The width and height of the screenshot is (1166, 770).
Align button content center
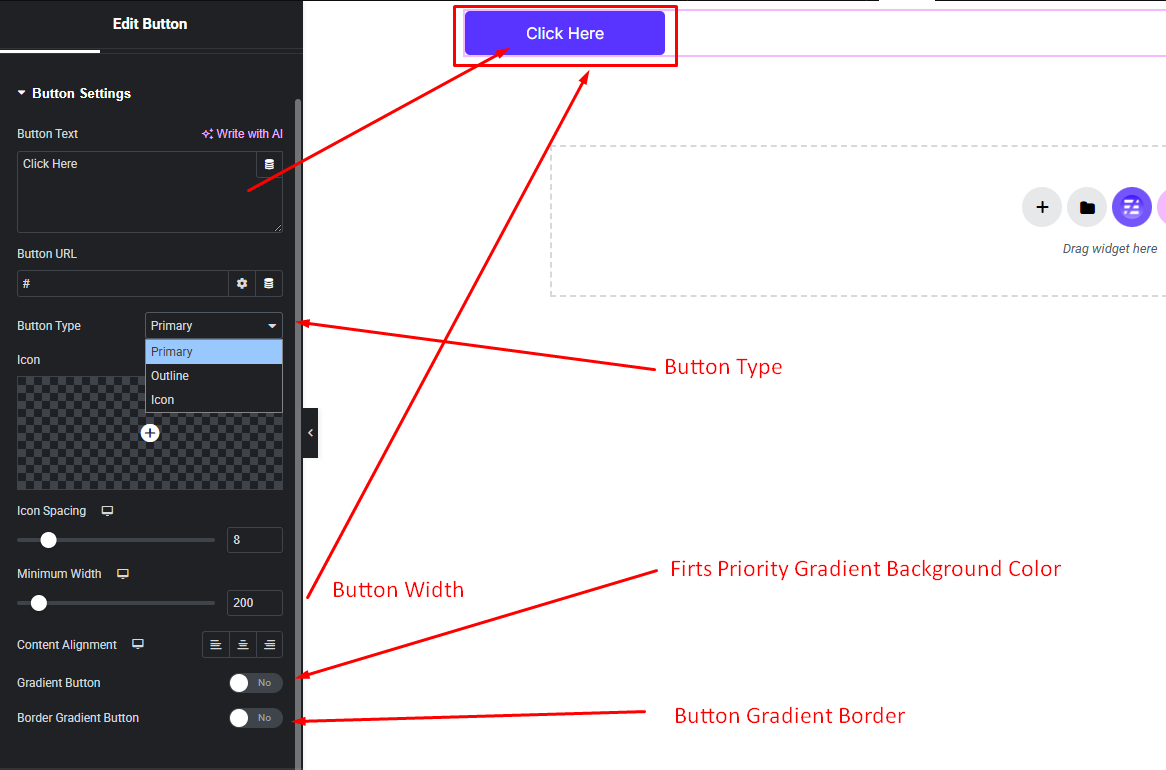(242, 645)
